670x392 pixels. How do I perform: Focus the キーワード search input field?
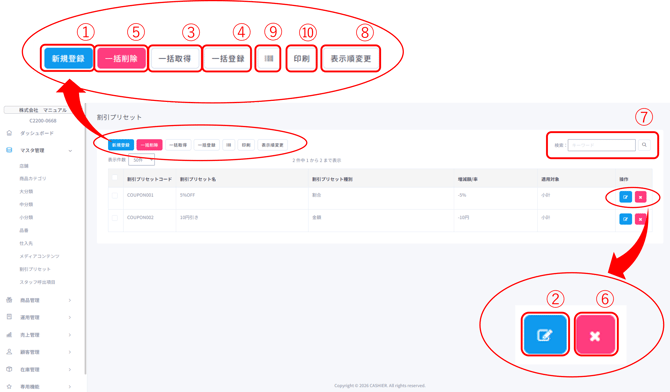(602, 145)
